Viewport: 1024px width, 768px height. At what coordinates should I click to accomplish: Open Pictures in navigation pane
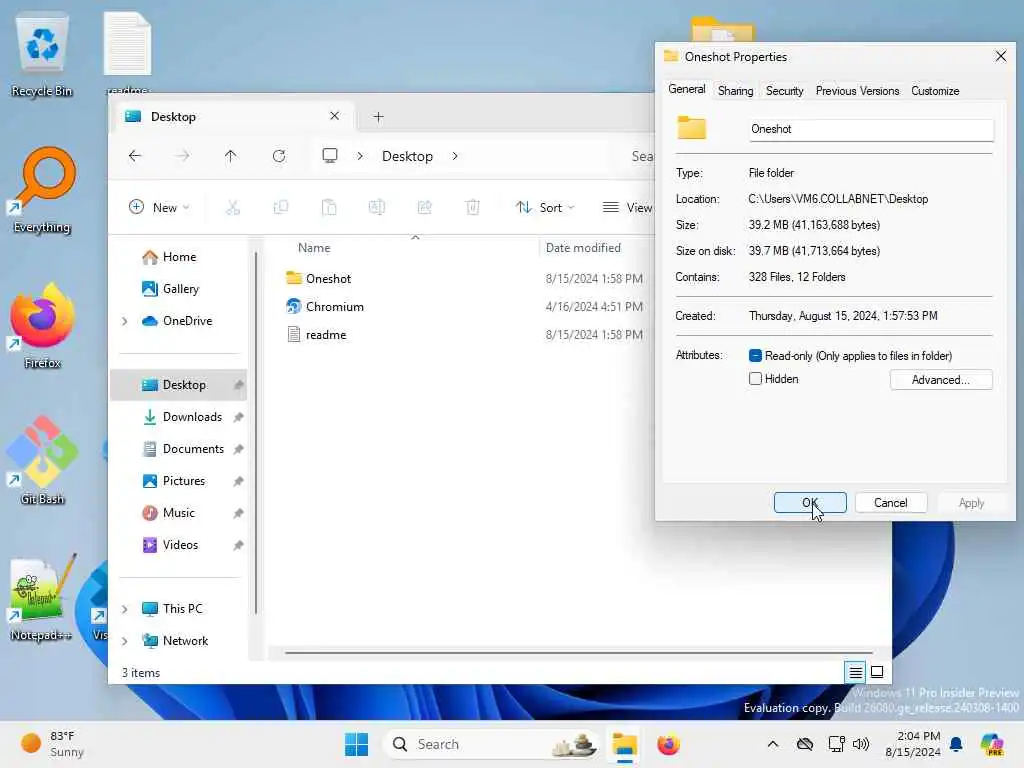(x=184, y=481)
